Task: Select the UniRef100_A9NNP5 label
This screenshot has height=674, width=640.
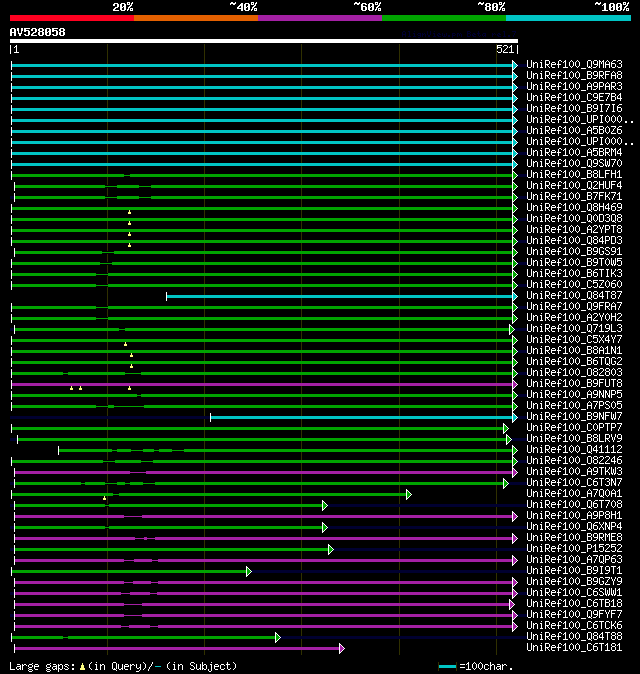Action: click(574, 395)
